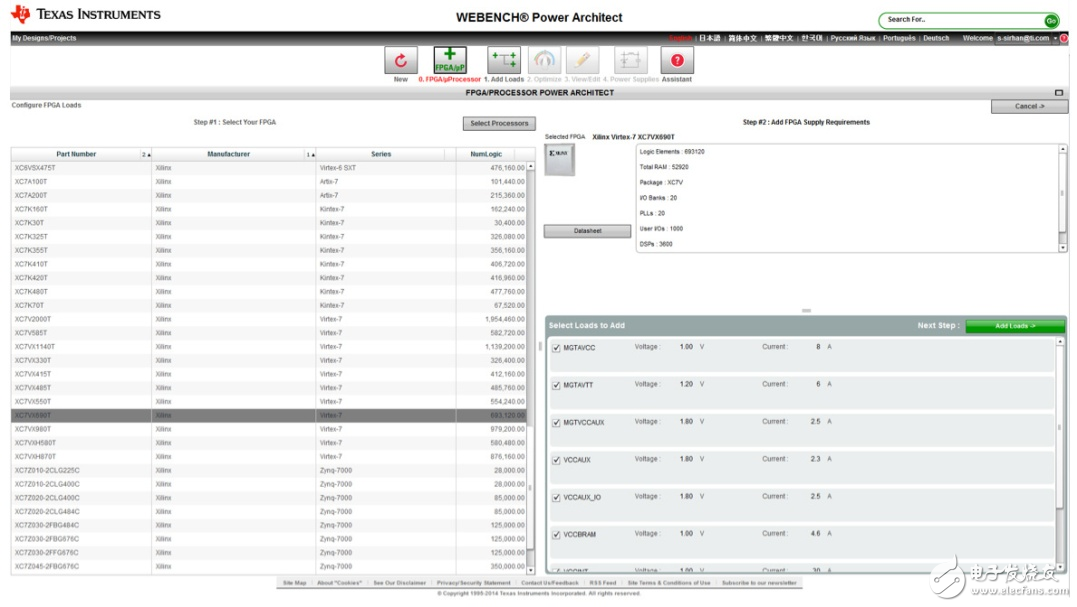Open the Privacy/Security Statement link

474,583
